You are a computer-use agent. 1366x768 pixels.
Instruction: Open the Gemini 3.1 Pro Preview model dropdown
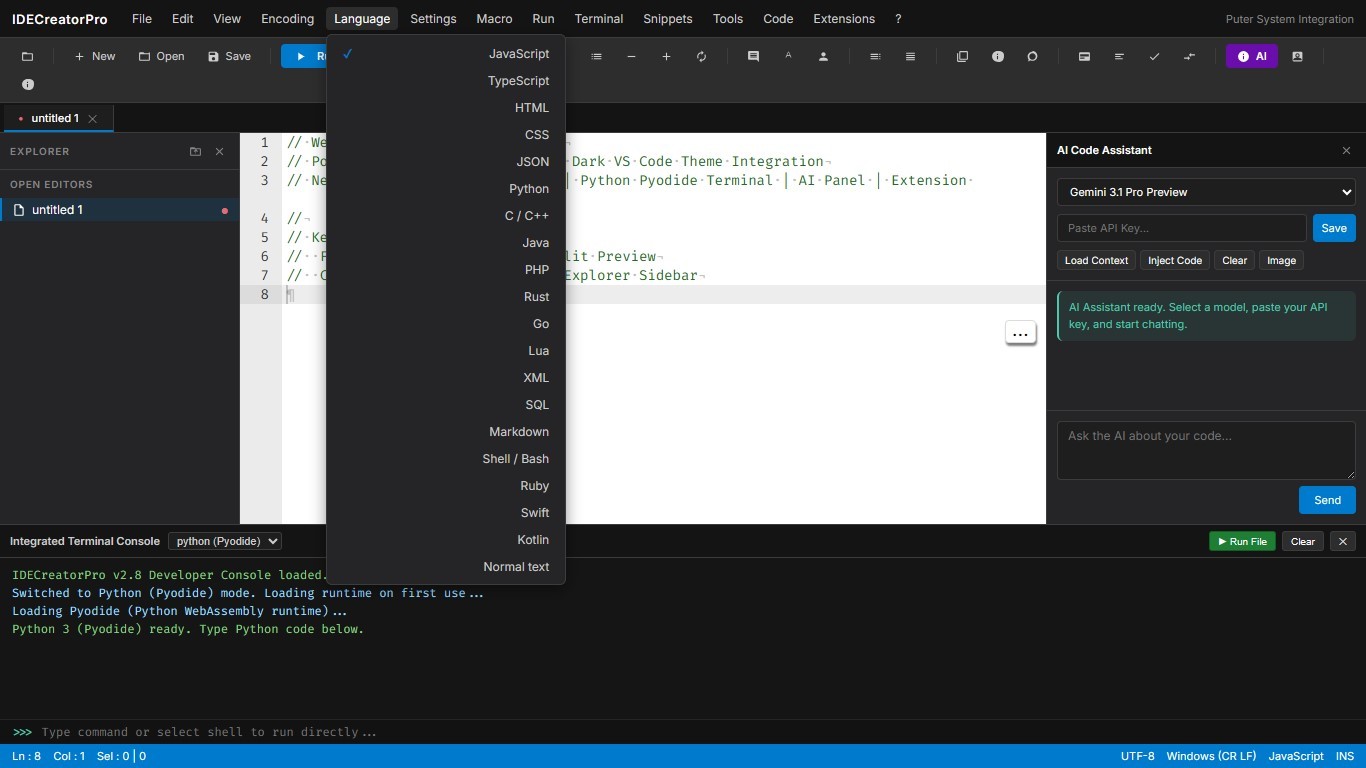pos(1206,192)
